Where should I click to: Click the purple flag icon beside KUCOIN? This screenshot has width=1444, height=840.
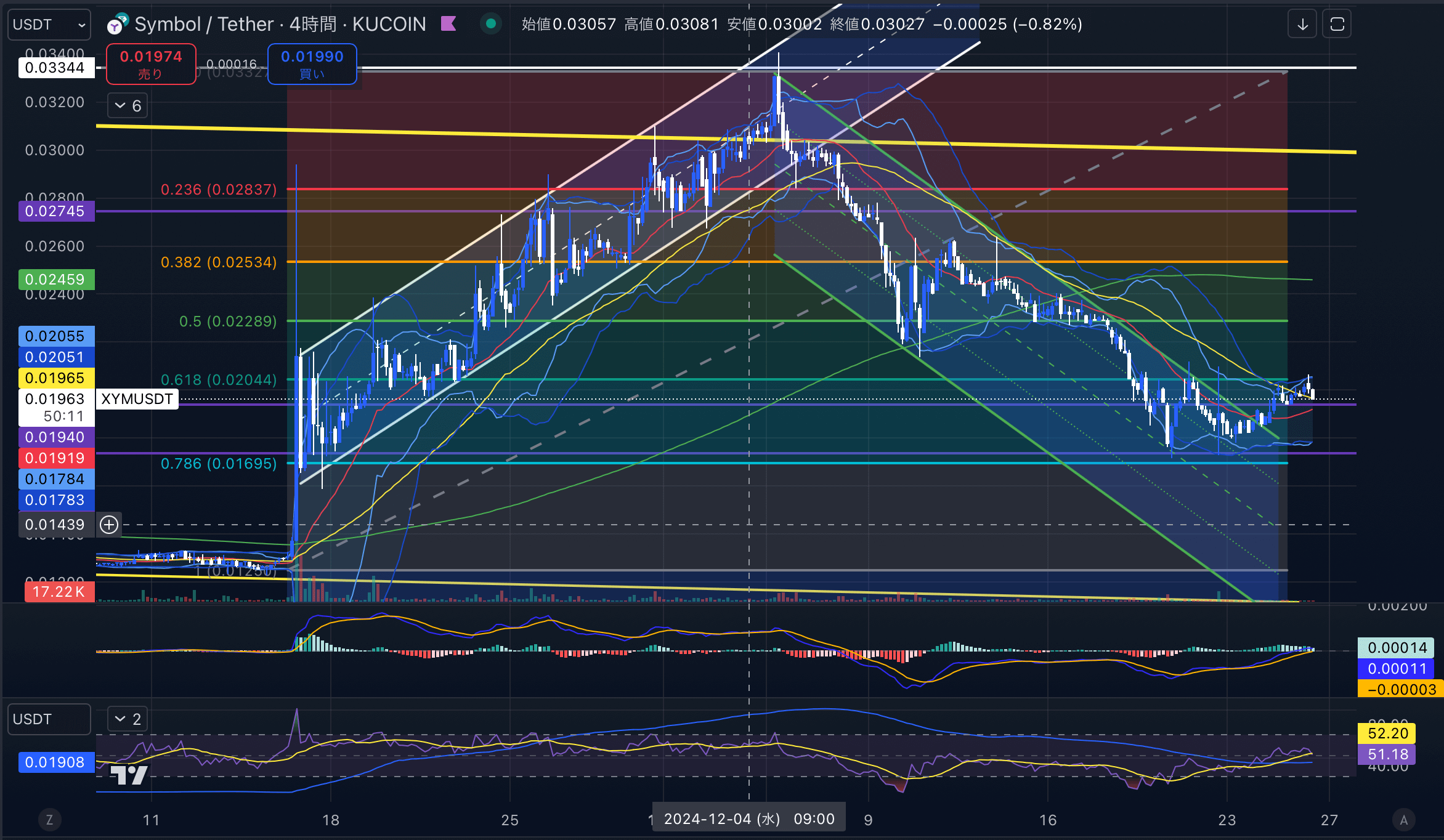(448, 24)
